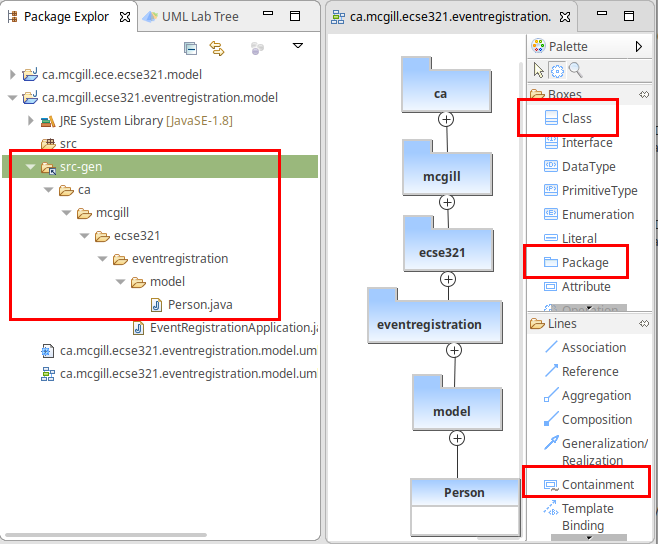Pin the Boxes palette drawer open

coord(644,94)
